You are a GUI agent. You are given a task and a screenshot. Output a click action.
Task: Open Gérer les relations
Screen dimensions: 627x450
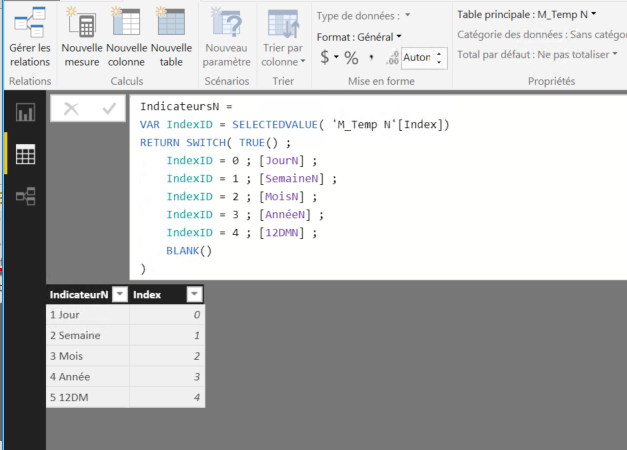(30, 37)
